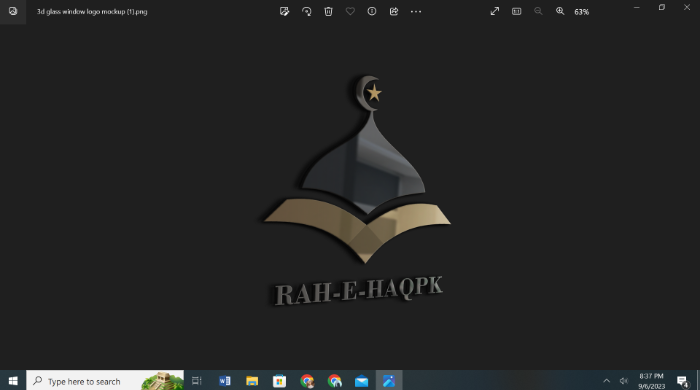Click the Windows Start button

point(13,381)
